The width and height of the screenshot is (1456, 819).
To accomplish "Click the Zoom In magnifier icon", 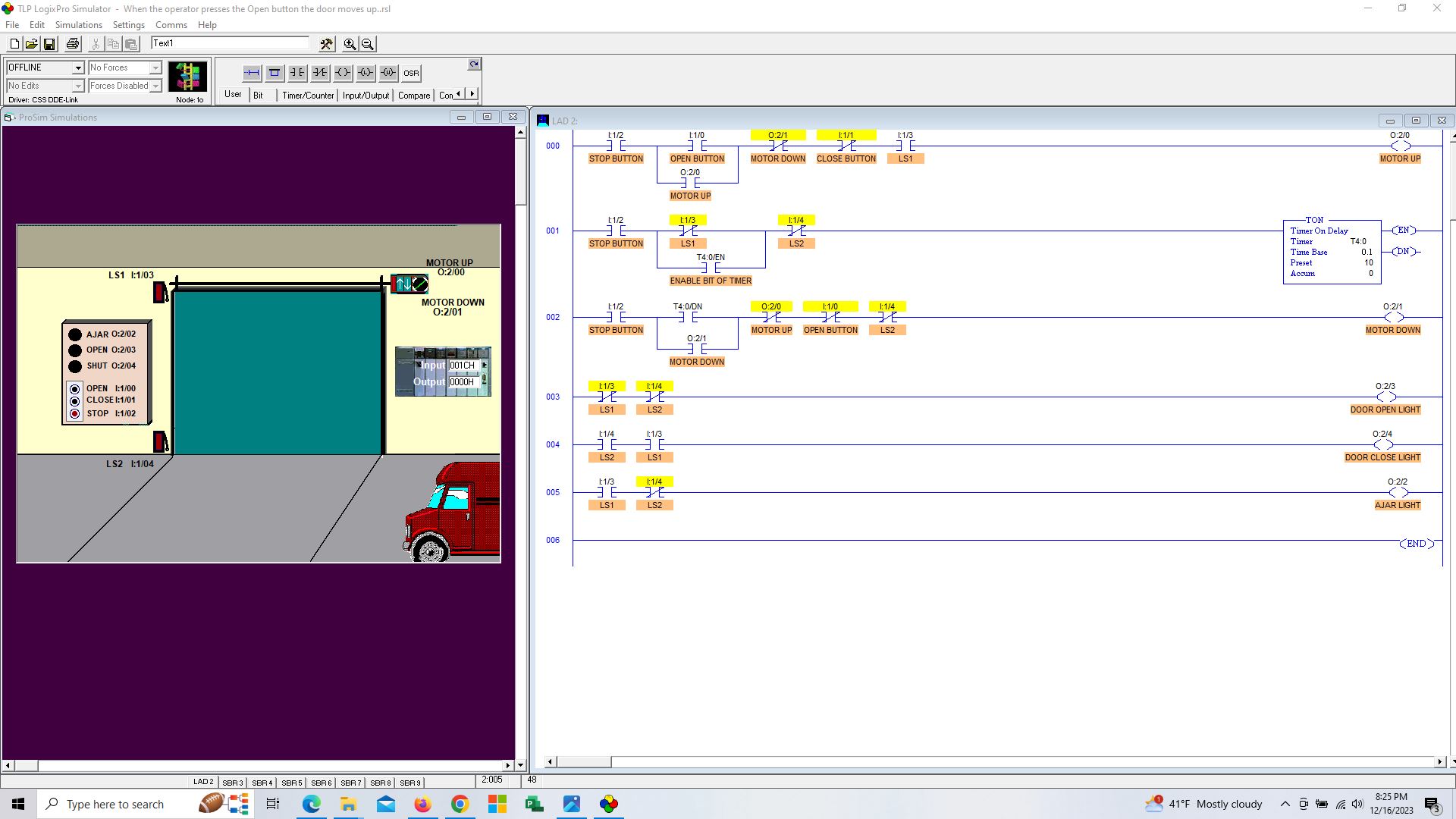I will click(x=350, y=43).
